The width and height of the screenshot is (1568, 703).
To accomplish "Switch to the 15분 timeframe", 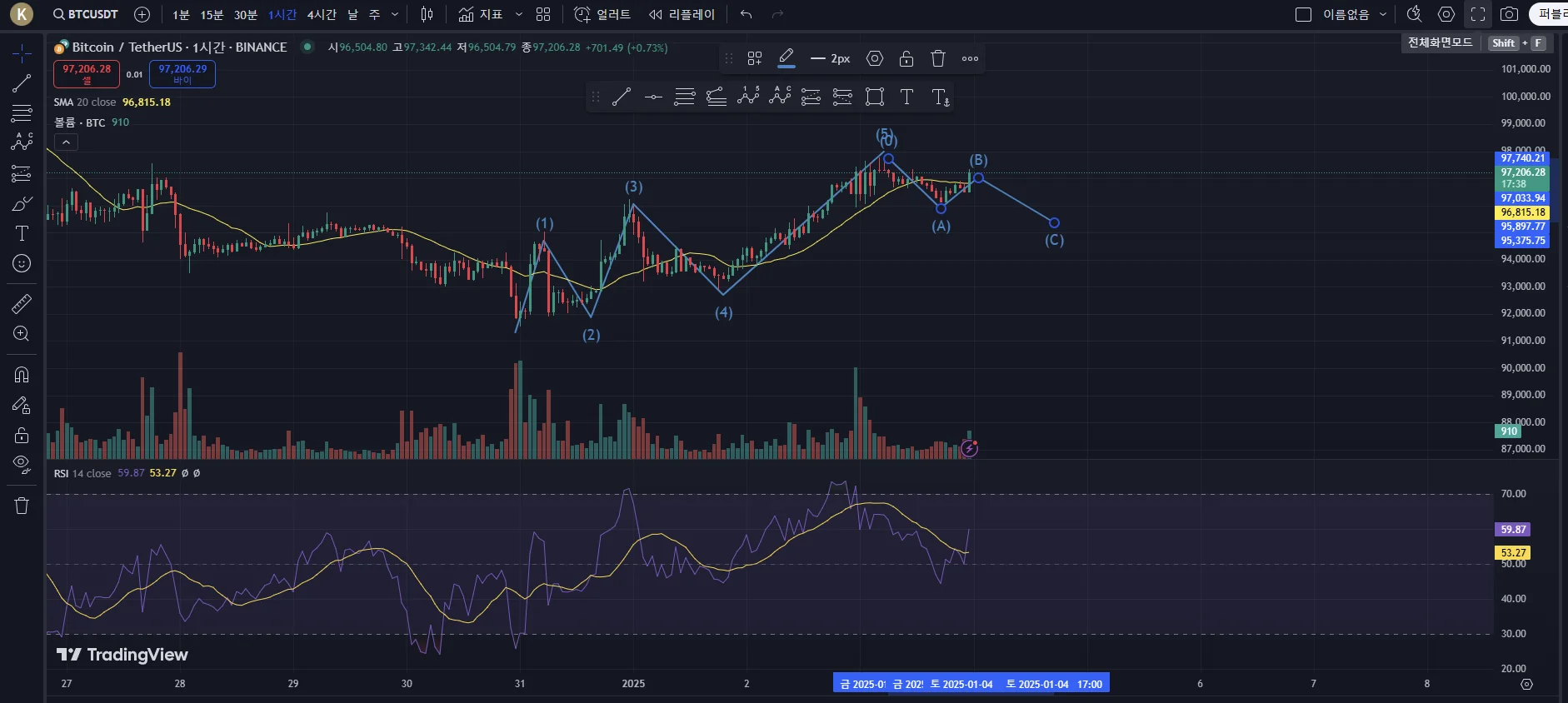I will pos(212,15).
